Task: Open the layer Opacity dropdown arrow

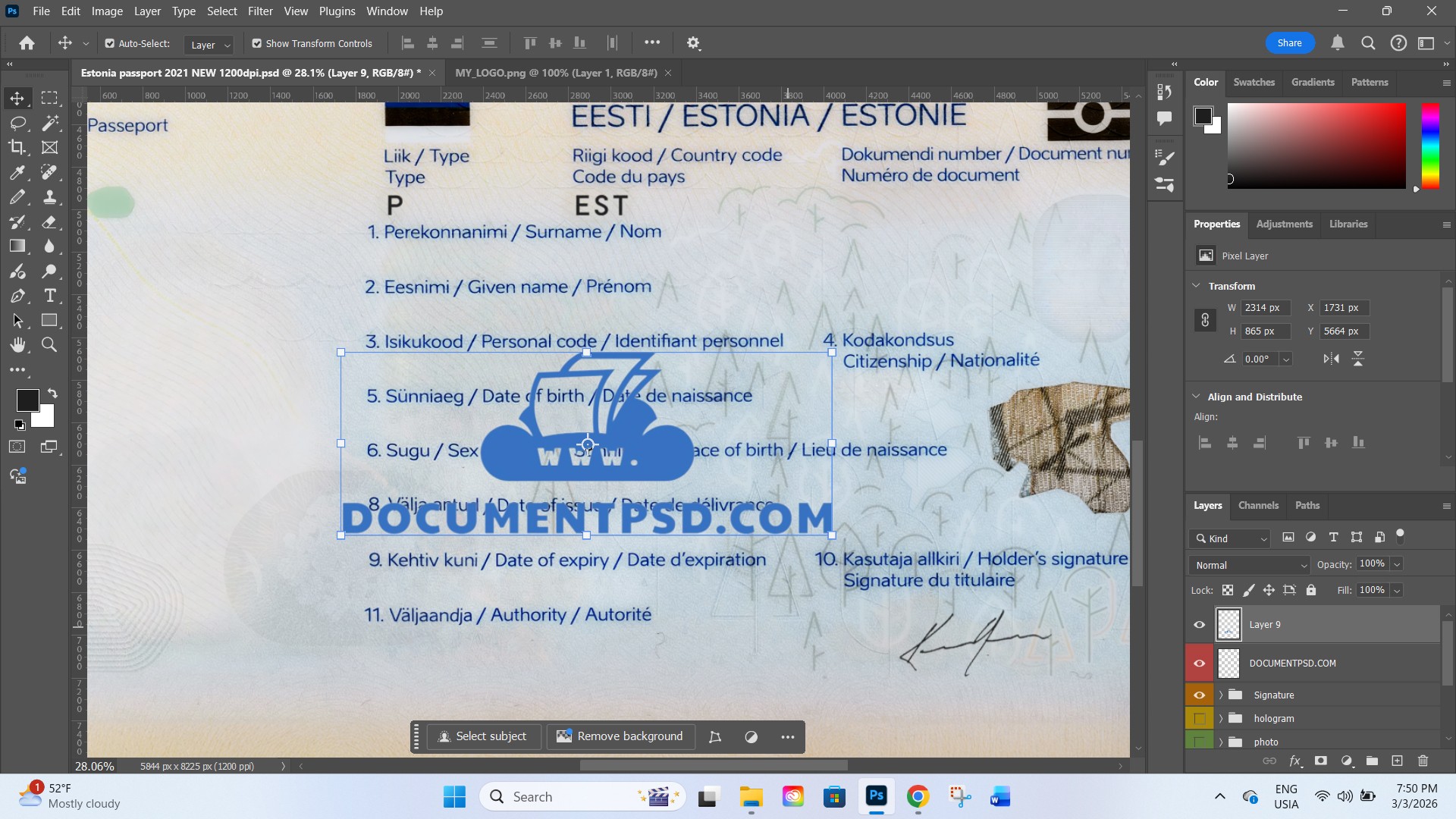Action: pos(1397,564)
